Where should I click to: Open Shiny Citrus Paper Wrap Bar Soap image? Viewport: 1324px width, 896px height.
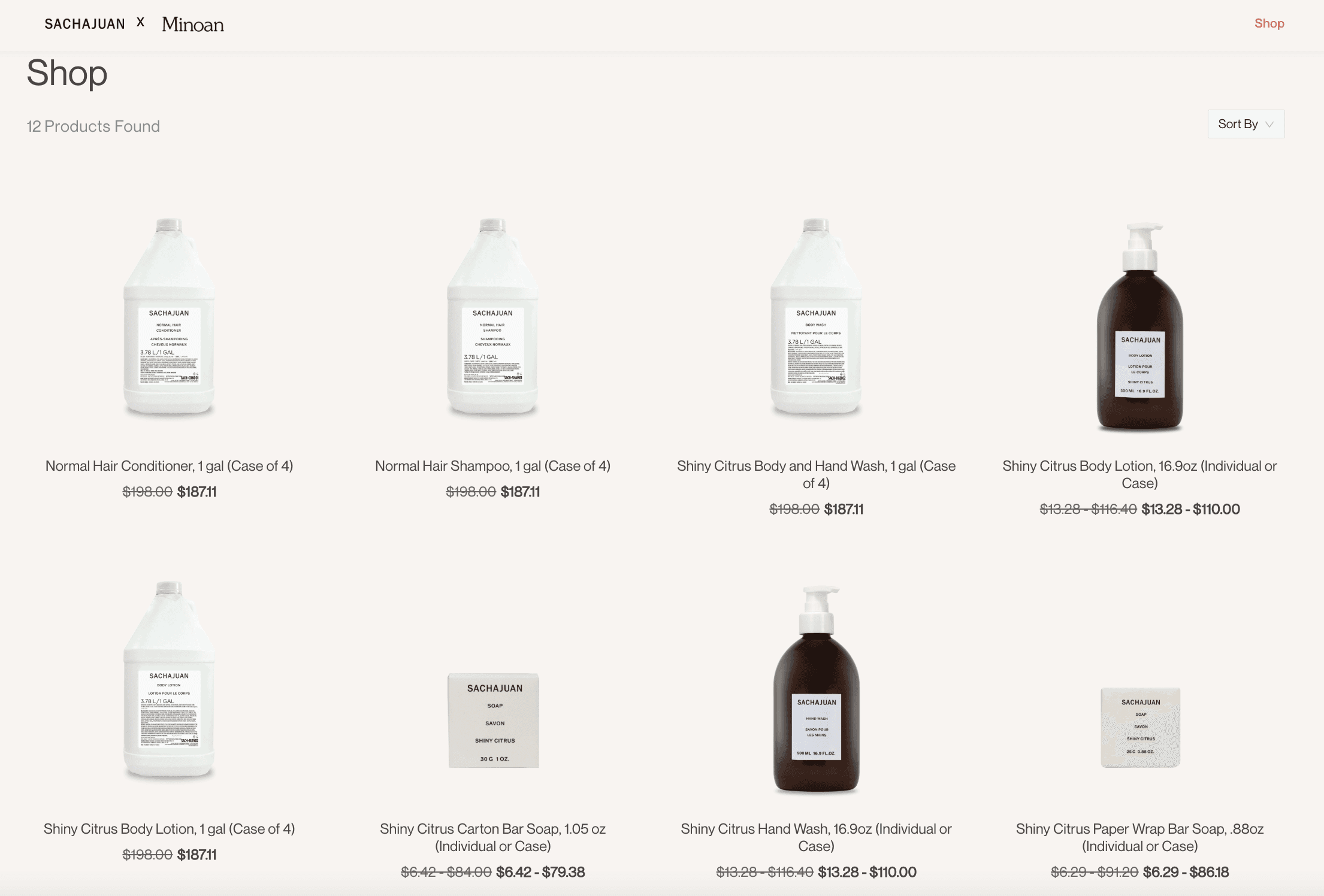(1141, 727)
